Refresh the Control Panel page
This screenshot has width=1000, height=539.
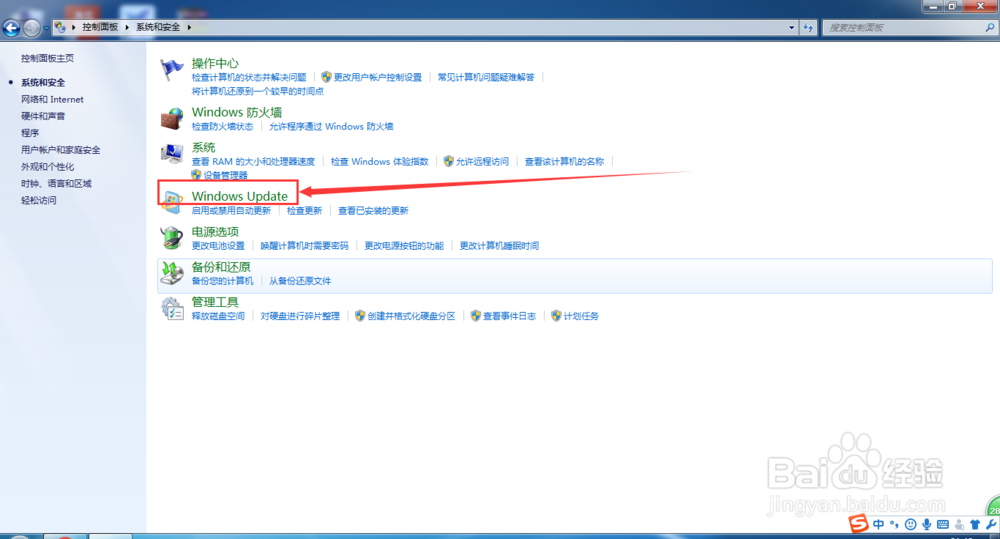pos(808,27)
